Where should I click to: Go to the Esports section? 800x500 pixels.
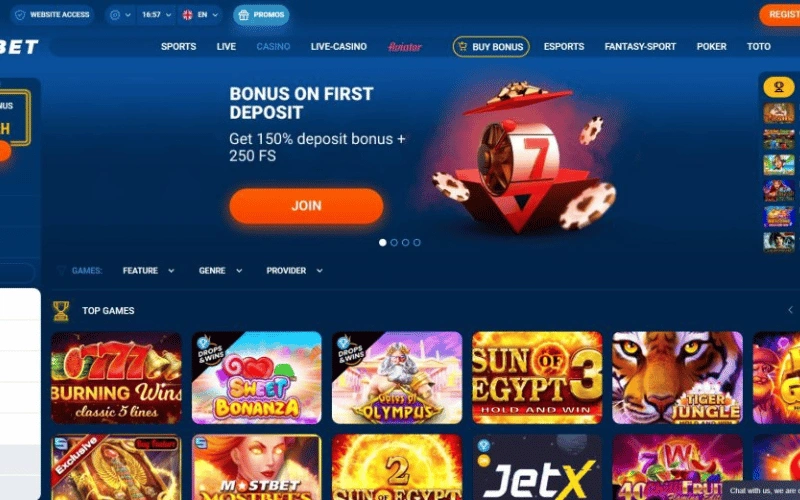pyautogui.click(x=564, y=46)
